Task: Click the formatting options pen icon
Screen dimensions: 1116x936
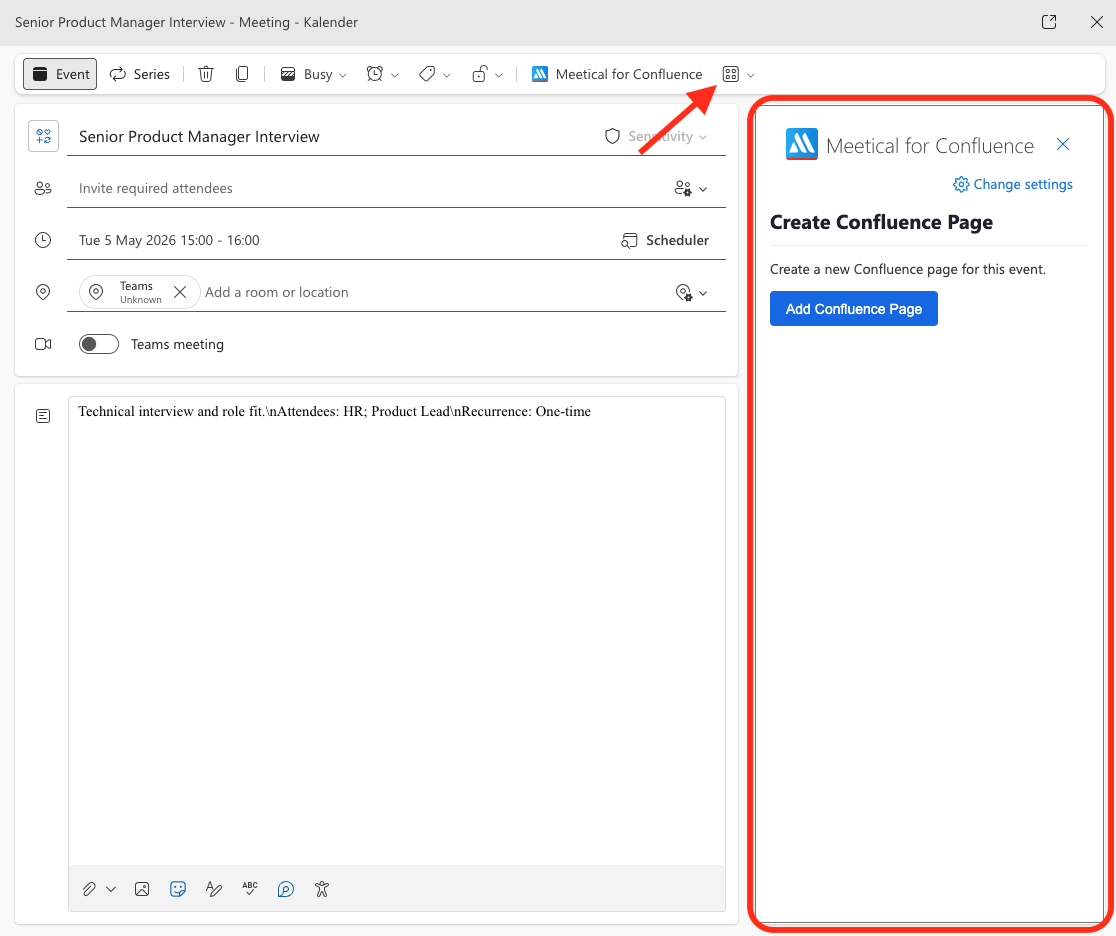Action: pyautogui.click(x=214, y=889)
